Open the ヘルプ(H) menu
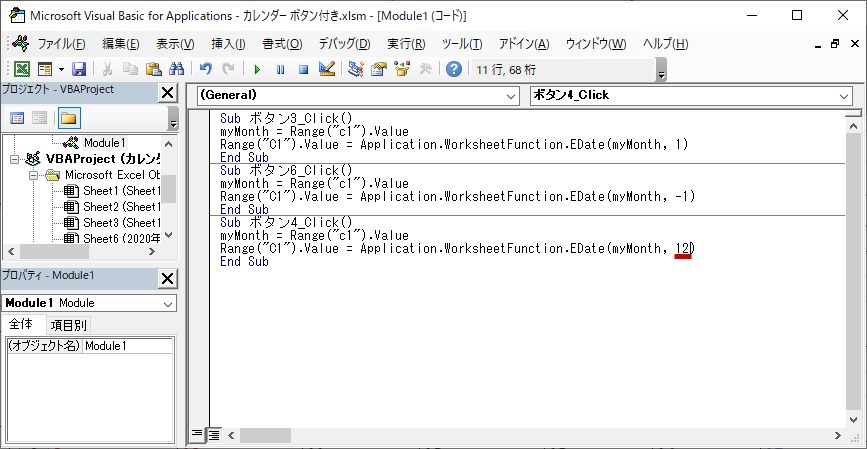This screenshot has height=449, width=867. tap(665, 44)
